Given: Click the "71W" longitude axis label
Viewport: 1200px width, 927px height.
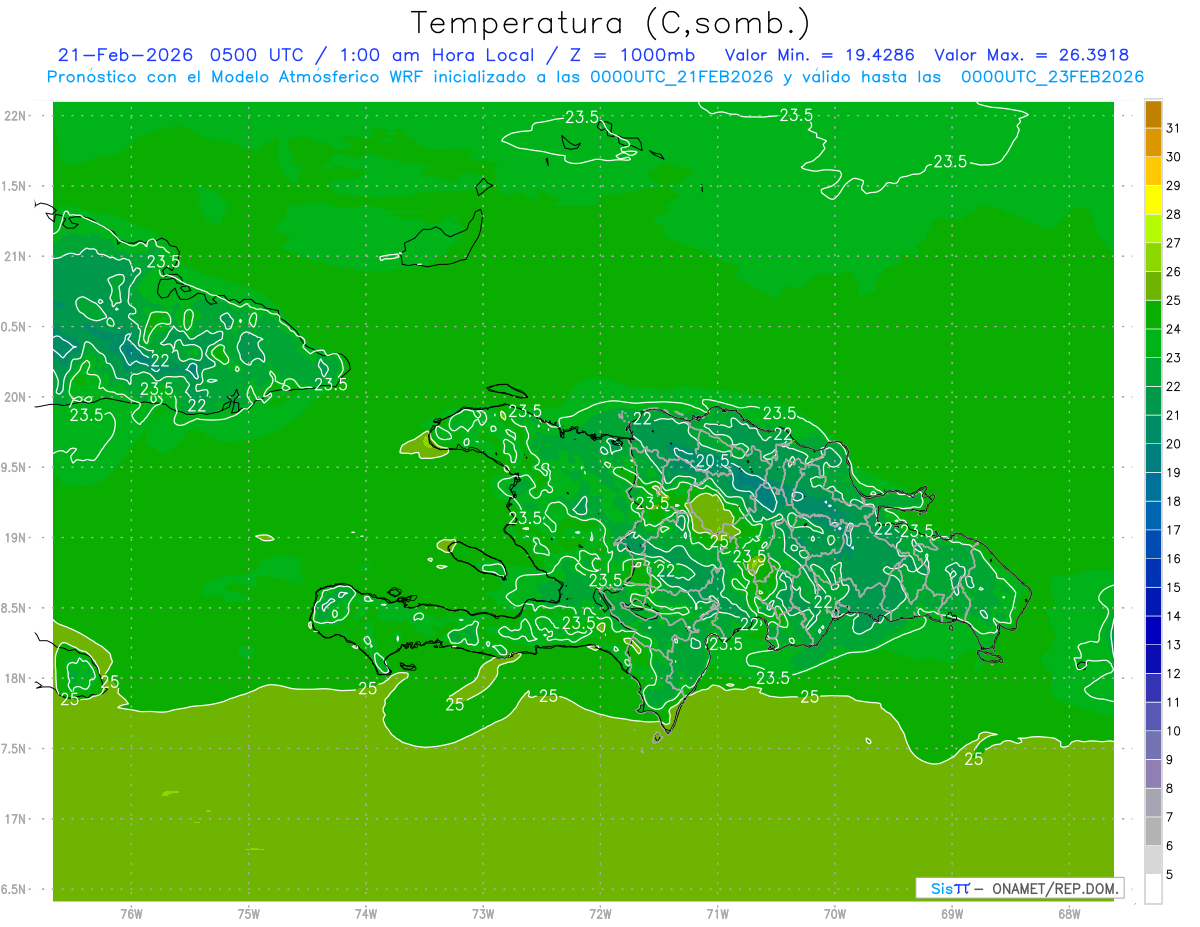Looking at the screenshot, I should pyautogui.click(x=717, y=913).
